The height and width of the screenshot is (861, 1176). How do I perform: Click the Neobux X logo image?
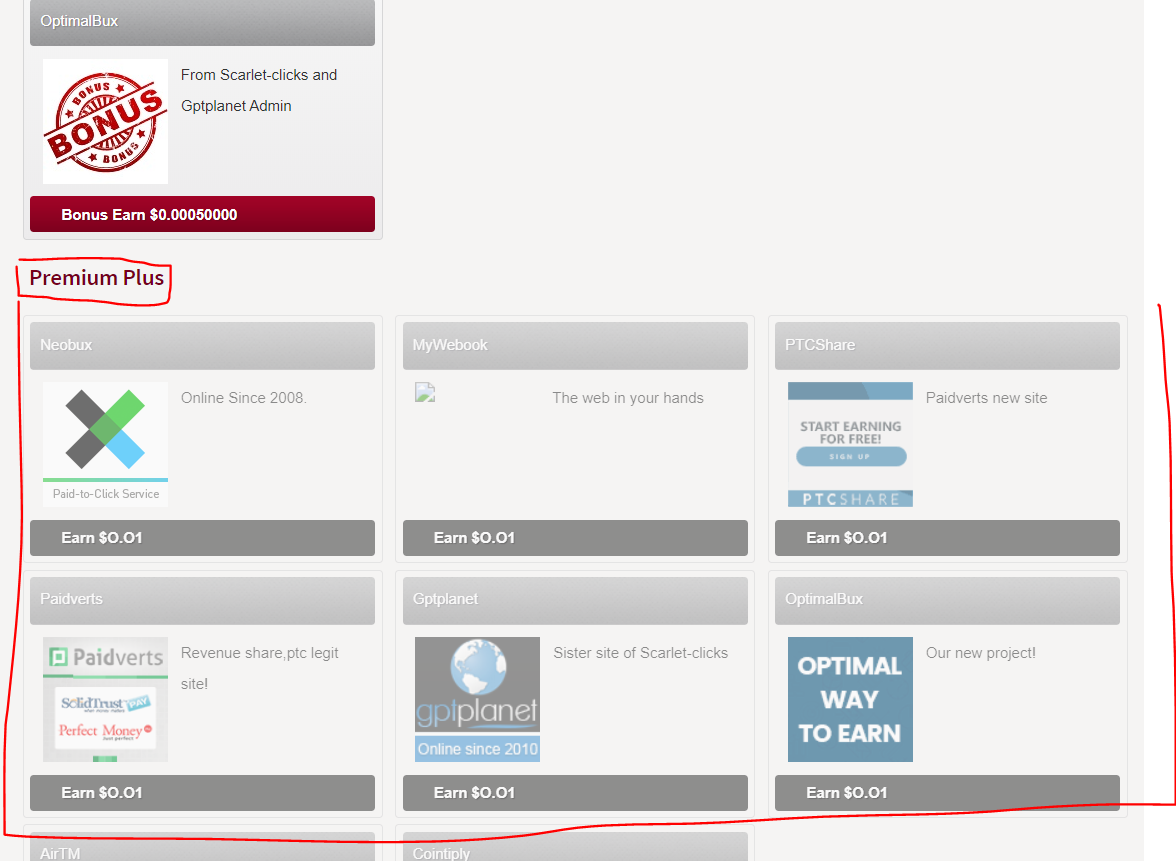(x=105, y=444)
